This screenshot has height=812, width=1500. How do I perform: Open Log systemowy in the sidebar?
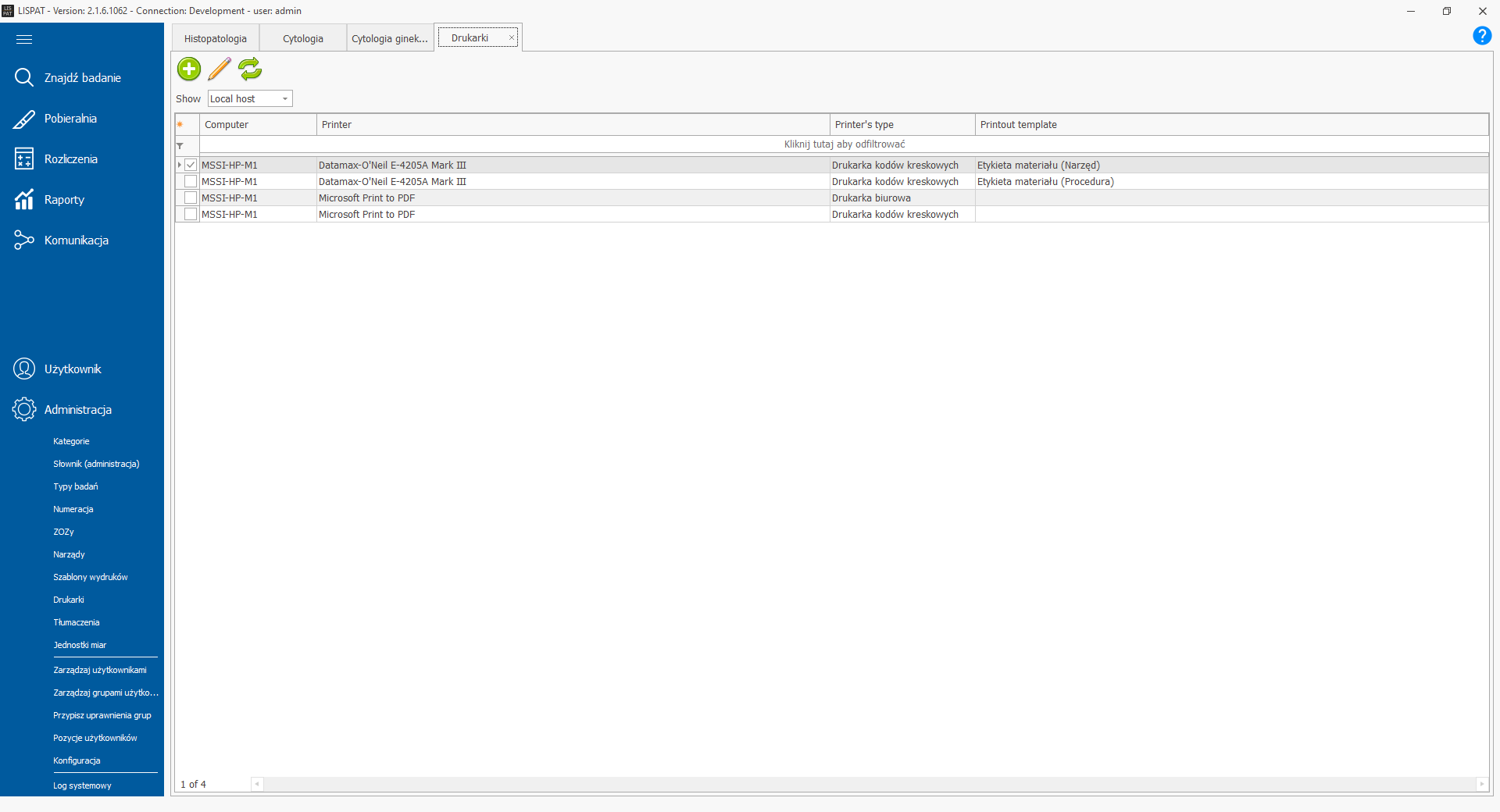click(82, 785)
